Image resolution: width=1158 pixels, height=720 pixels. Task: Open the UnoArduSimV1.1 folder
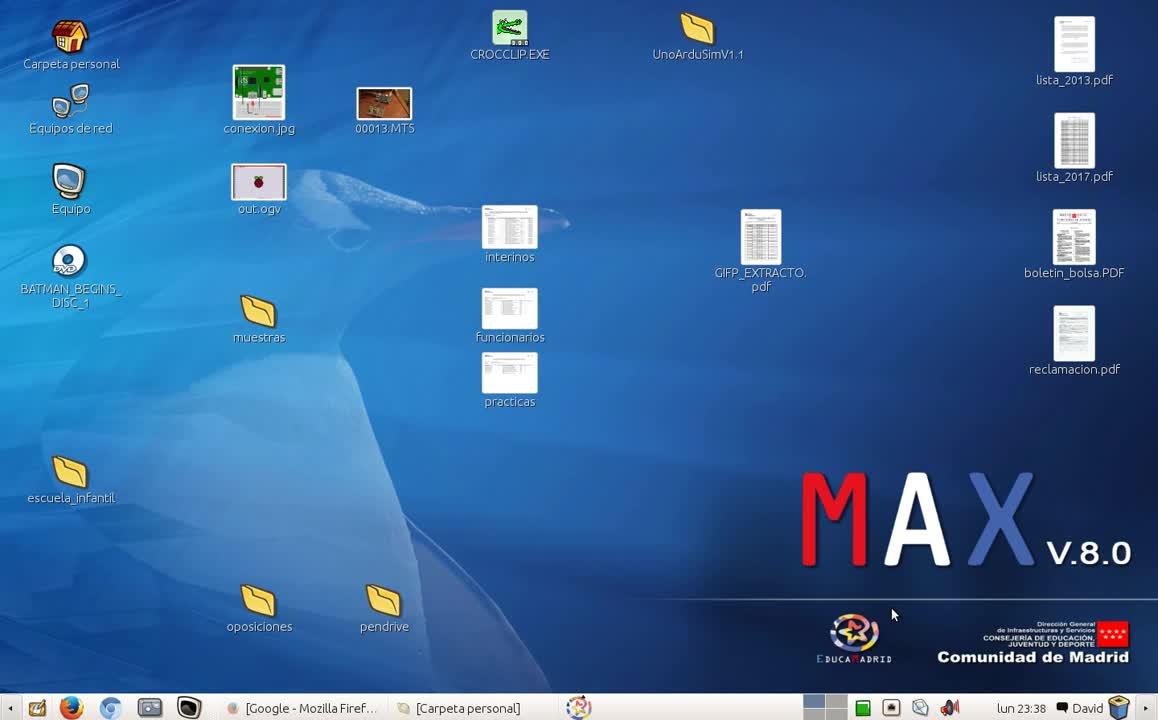tap(697, 28)
